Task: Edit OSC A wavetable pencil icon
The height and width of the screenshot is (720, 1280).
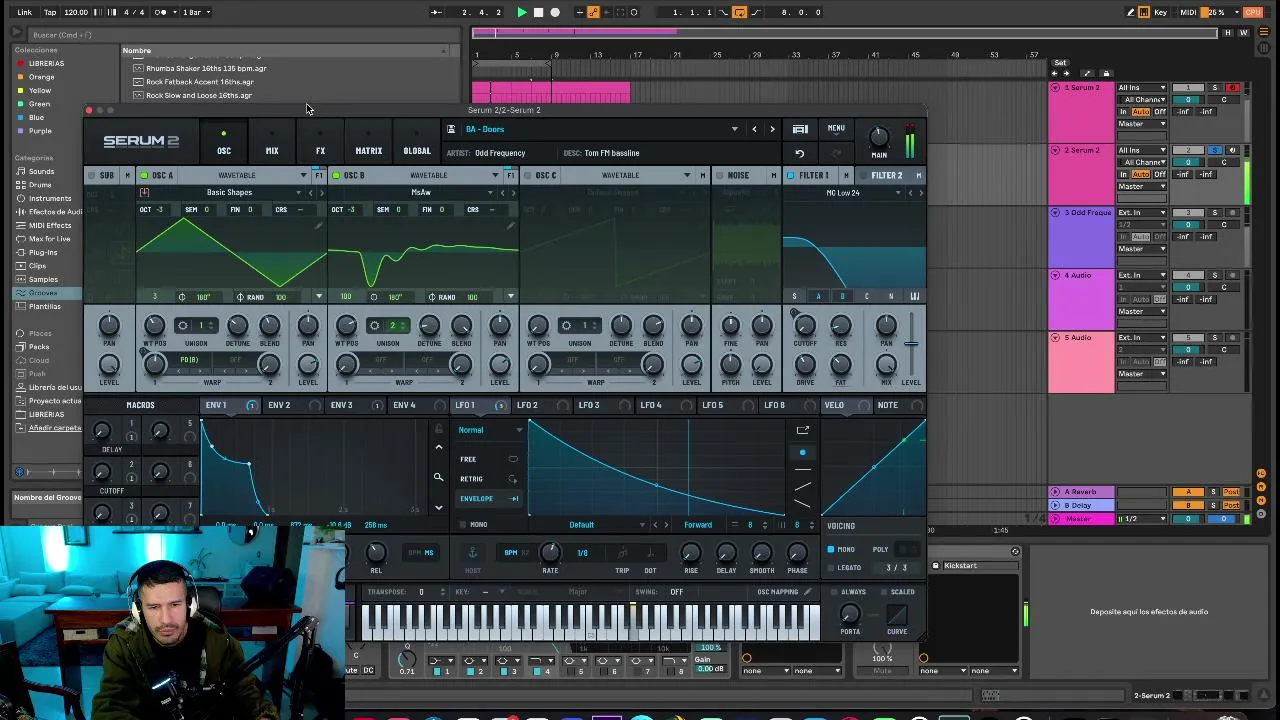Action: (x=319, y=226)
